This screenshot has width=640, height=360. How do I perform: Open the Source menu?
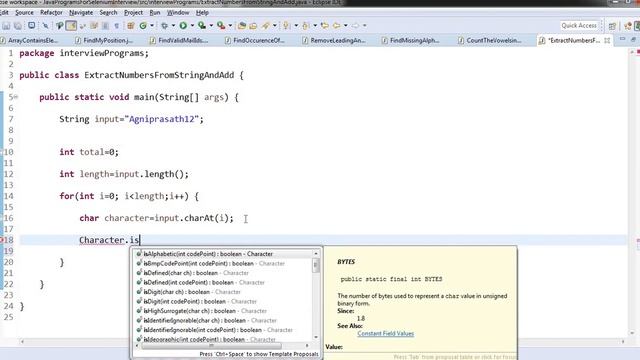[24, 13]
